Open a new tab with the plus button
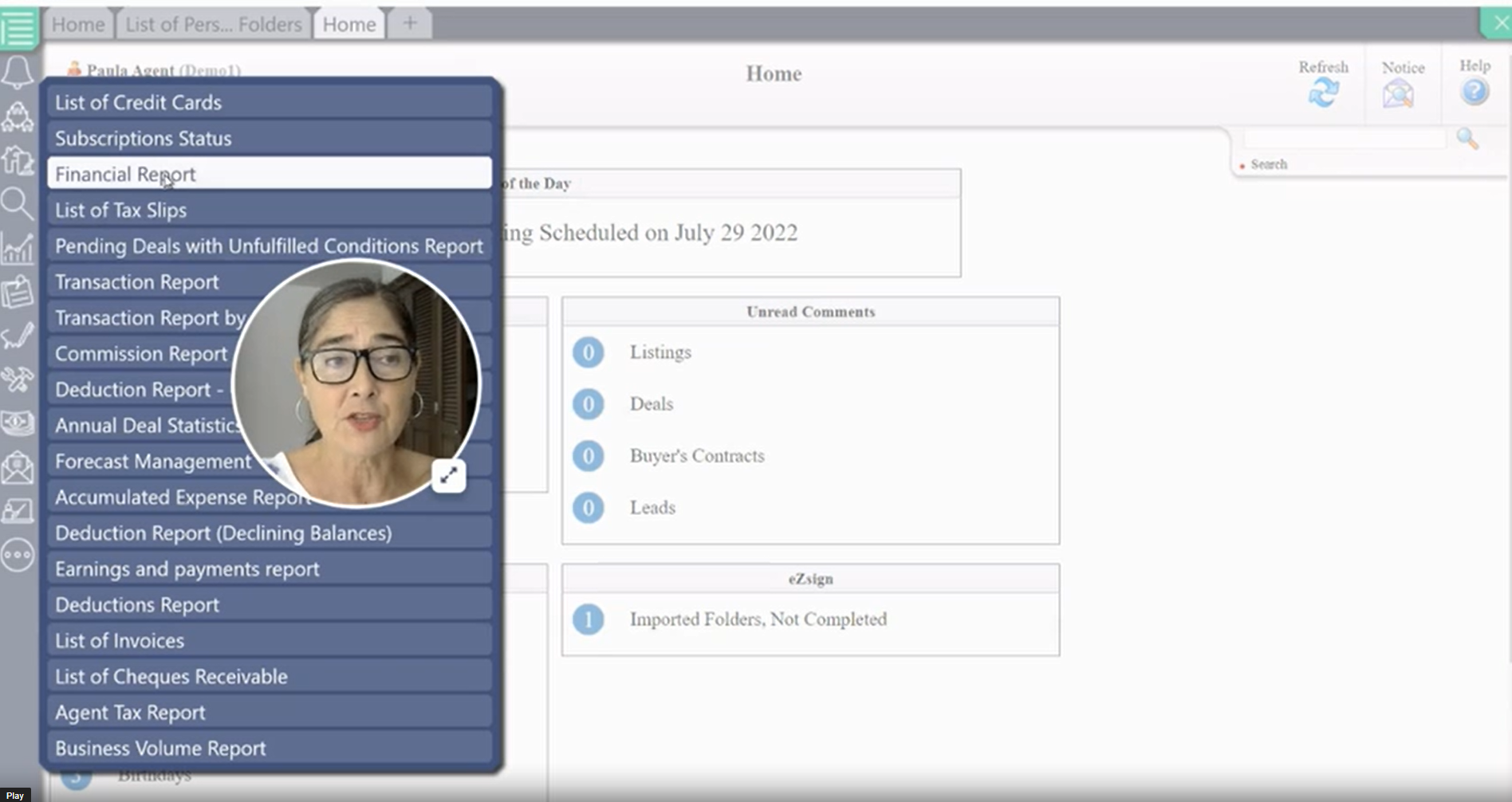1512x802 pixels. click(409, 22)
